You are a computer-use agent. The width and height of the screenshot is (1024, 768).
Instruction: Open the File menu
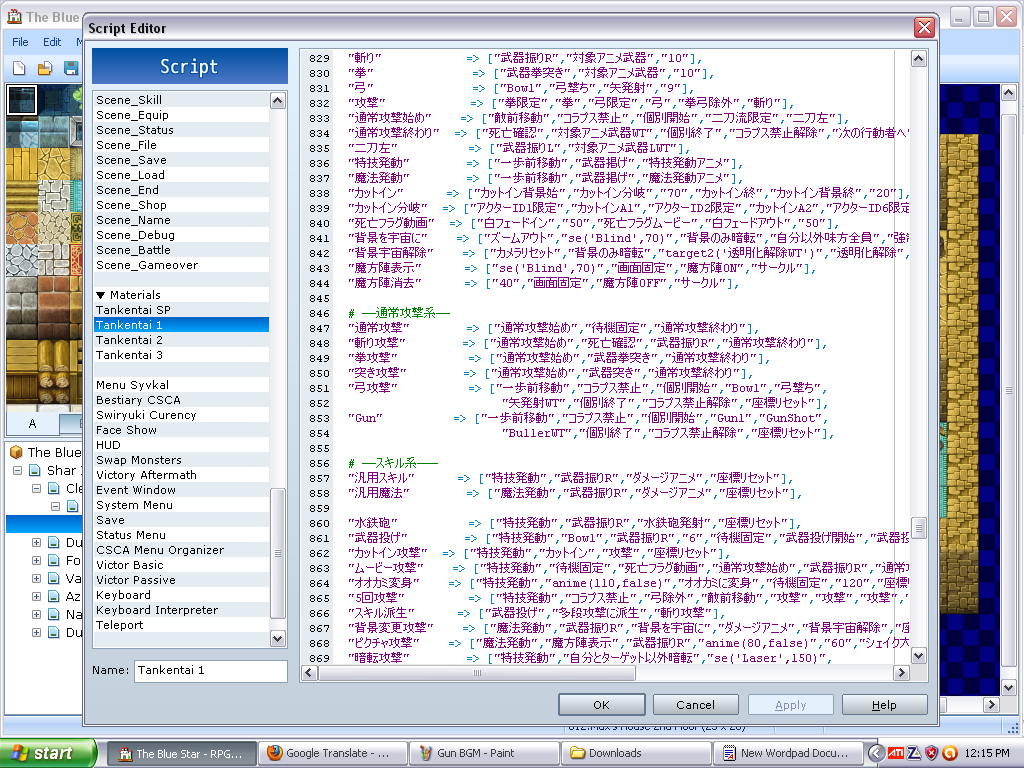click(x=20, y=42)
